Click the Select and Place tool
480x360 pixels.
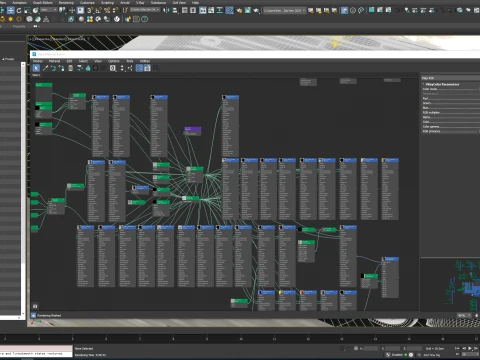[x=36, y=10]
